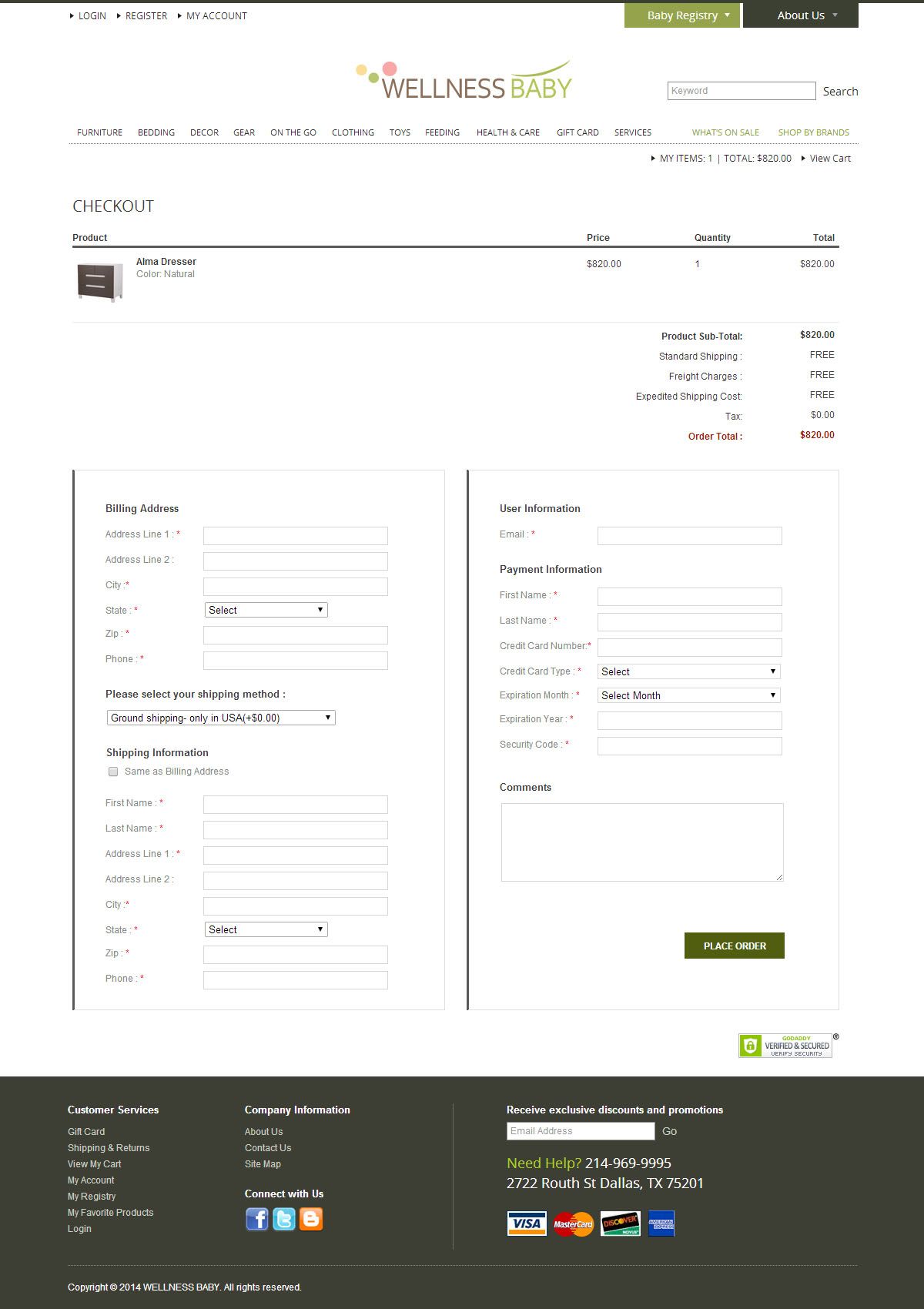This screenshot has height=1309, width=924.
Task: Click the Discover card logo
Action: 621,1224
